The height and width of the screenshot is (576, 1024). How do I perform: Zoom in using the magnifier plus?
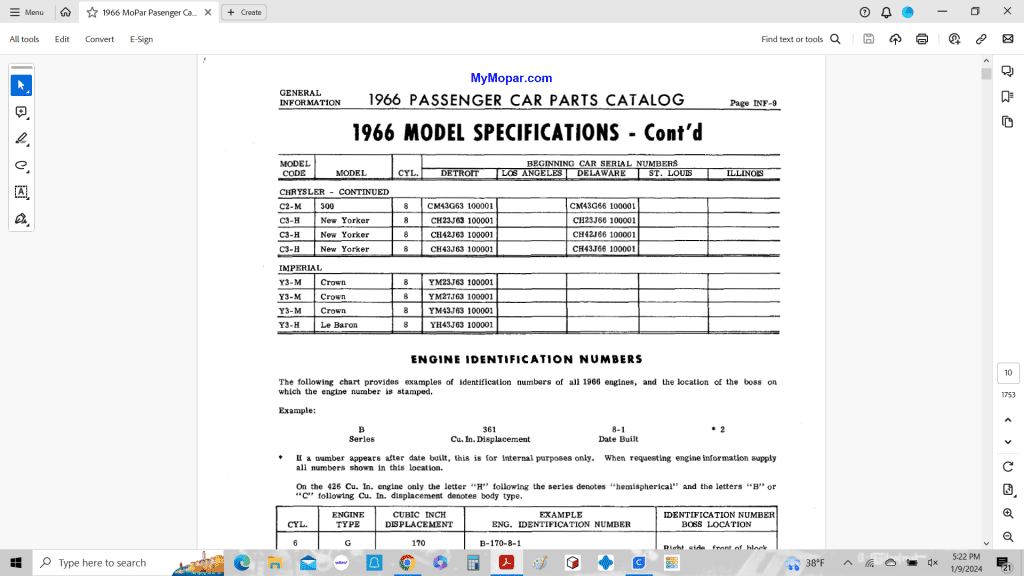(1008, 513)
